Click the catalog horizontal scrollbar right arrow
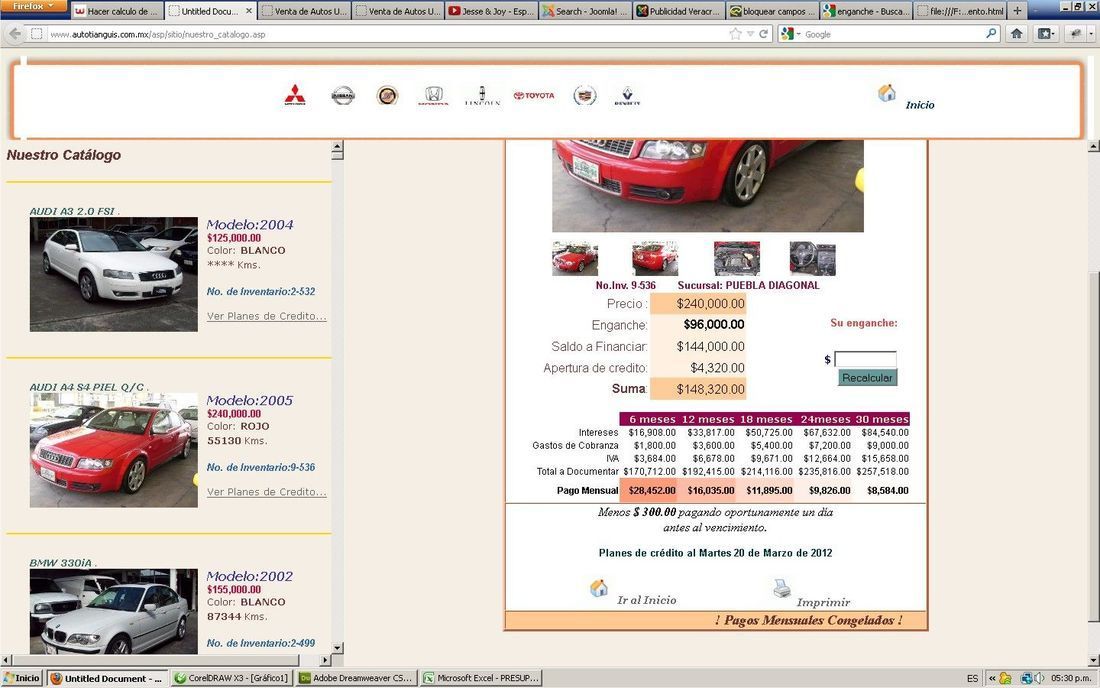Screen dimensions: 1100x688 [325, 660]
